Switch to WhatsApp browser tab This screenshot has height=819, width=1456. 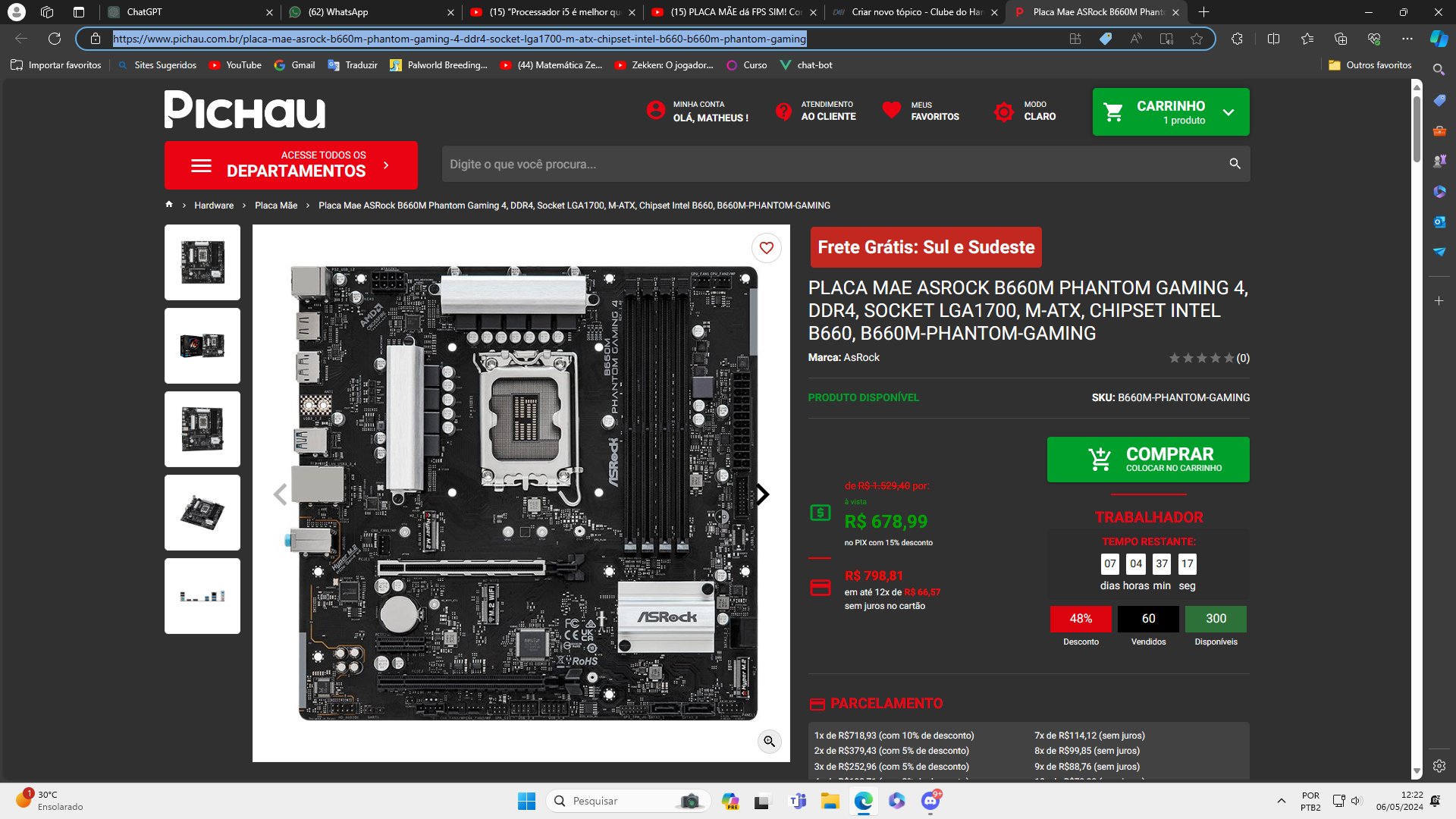coord(371,12)
